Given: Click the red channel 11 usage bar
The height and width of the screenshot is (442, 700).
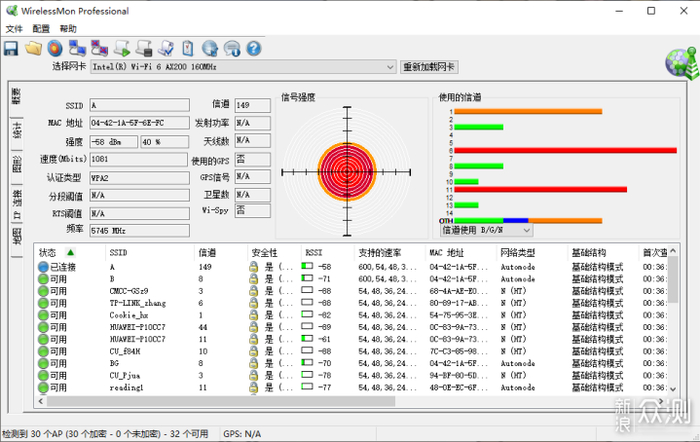Looking at the screenshot, I should (541, 190).
